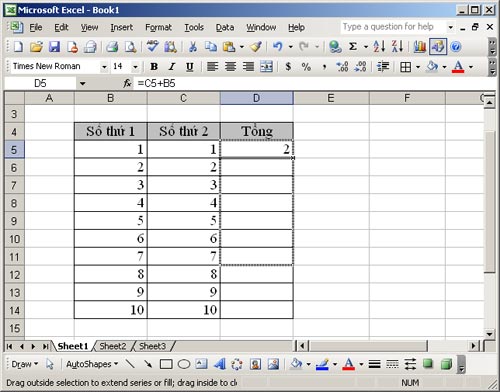Click Increase Decimal icon
Viewport: 500px width, 392px height.
tap(342, 67)
